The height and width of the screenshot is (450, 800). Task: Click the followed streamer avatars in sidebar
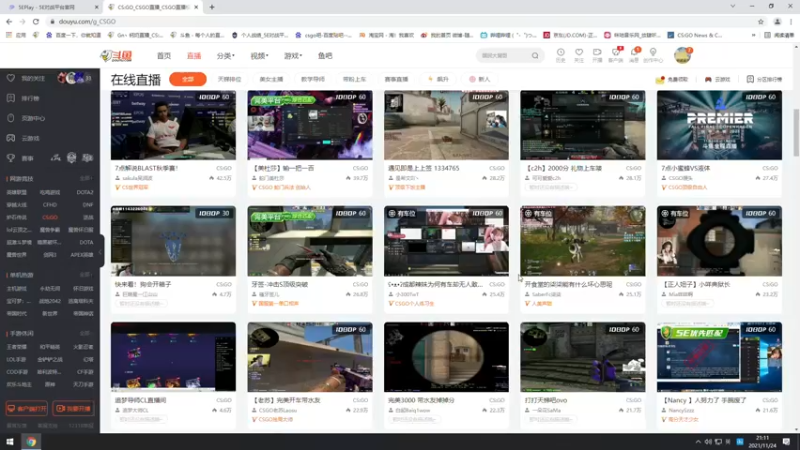click(74, 78)
